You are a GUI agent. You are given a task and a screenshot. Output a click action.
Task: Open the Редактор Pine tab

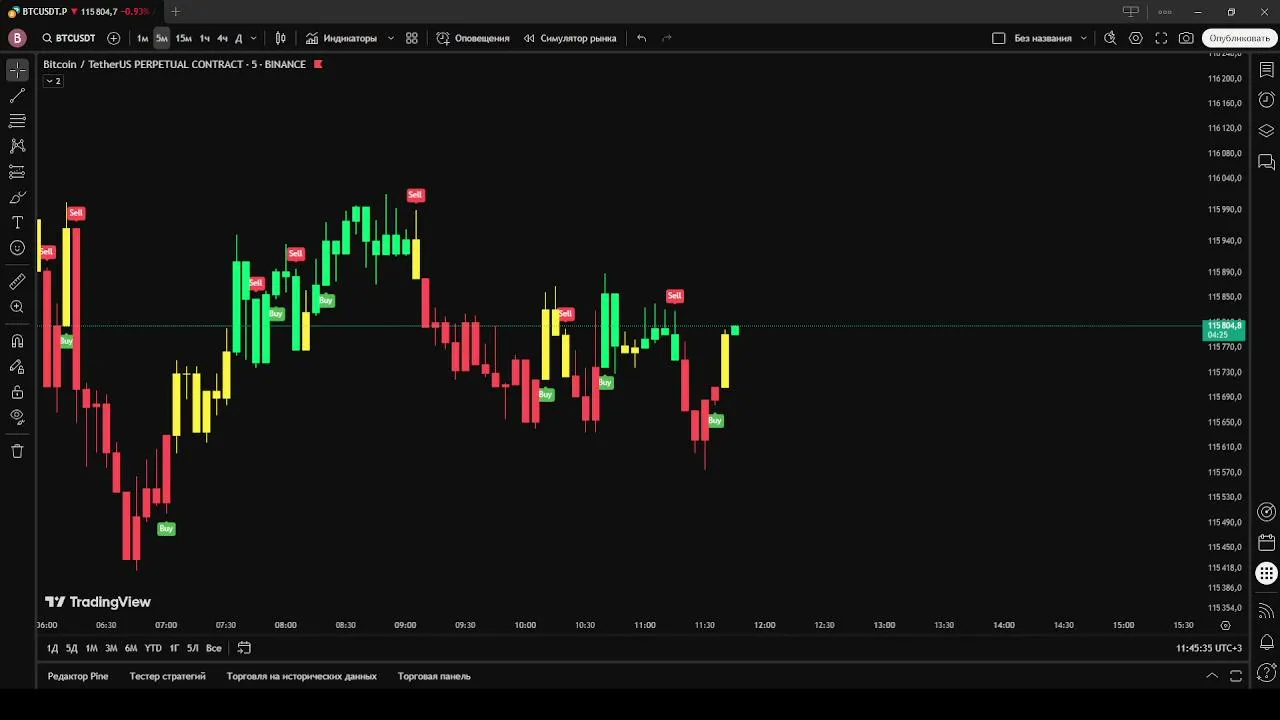(x=78, y=676)
